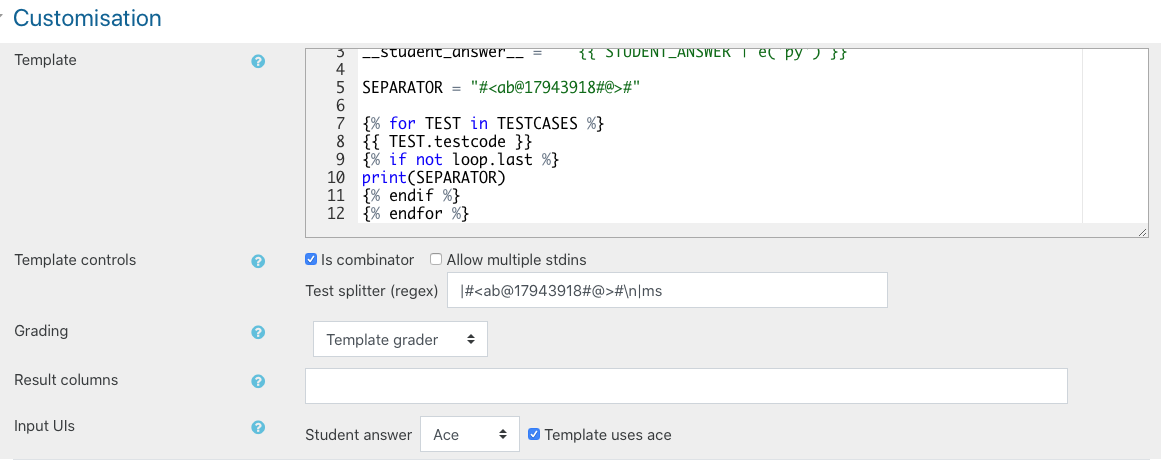This screenshot has width=1161, height=465.
Task: Focus the Result columns text field
Action: 685,386
